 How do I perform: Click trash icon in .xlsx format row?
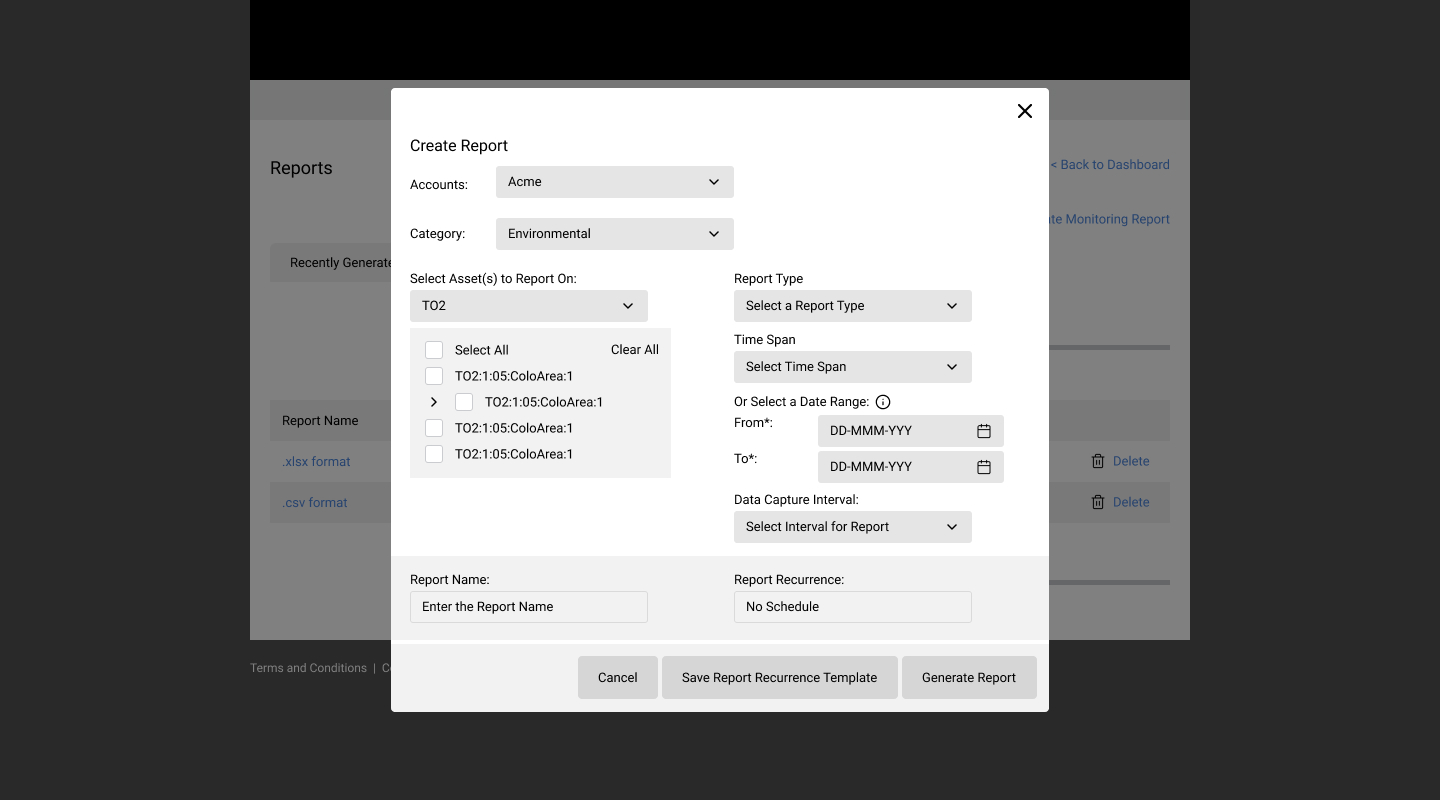1098,461
